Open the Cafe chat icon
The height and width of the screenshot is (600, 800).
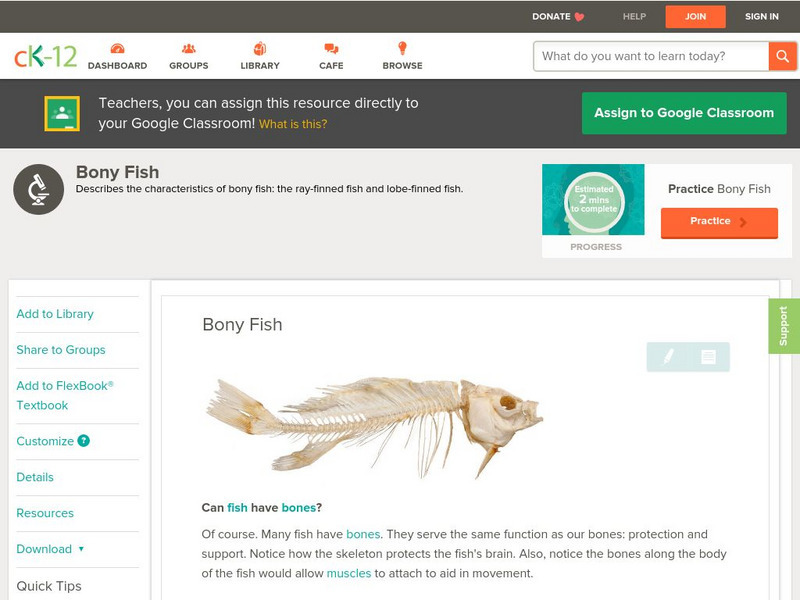[x=331, y=49]
